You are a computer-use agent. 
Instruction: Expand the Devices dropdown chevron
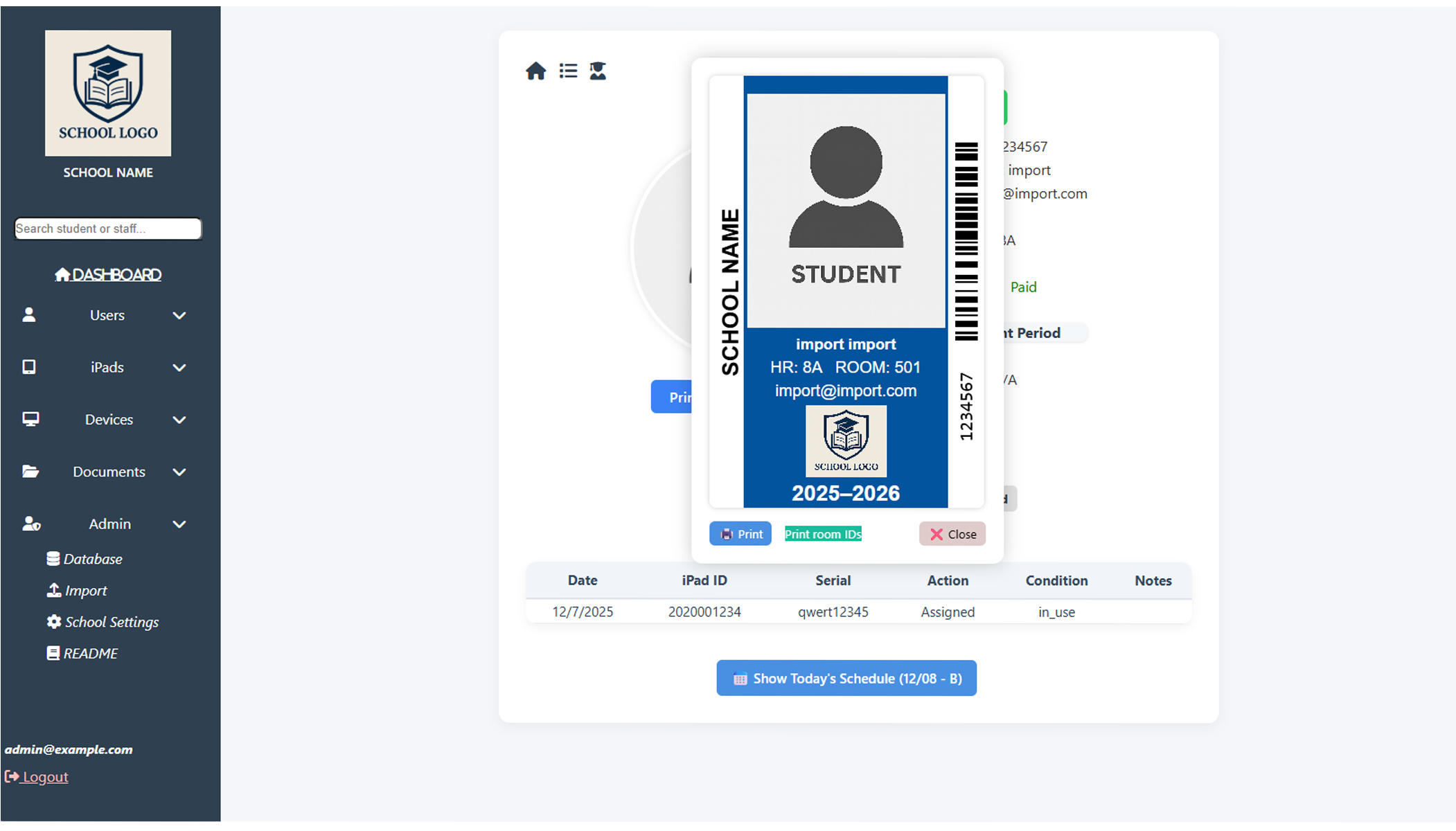tap(179, 420)
